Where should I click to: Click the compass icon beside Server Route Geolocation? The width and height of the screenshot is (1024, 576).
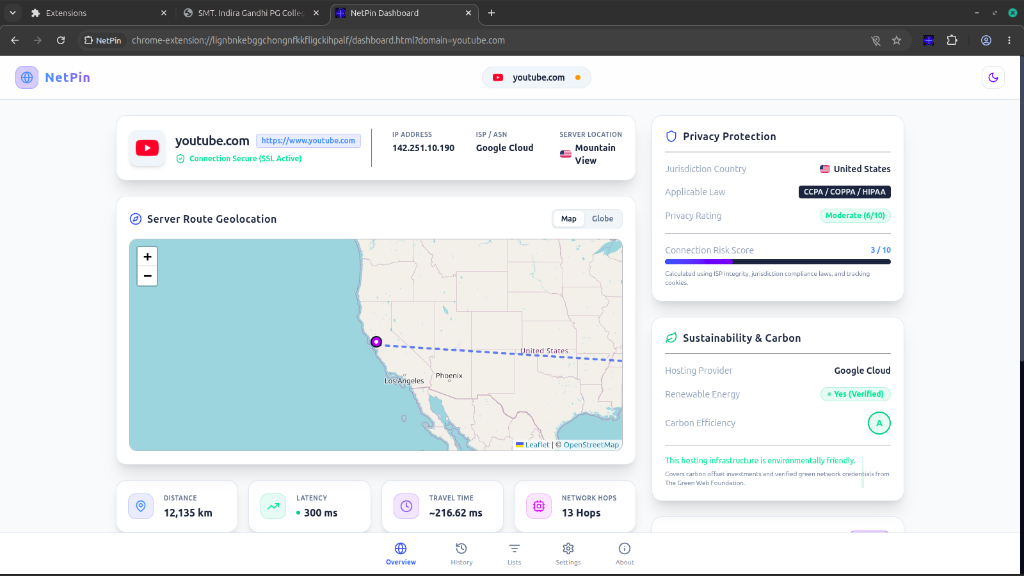(x=135, y=219)
